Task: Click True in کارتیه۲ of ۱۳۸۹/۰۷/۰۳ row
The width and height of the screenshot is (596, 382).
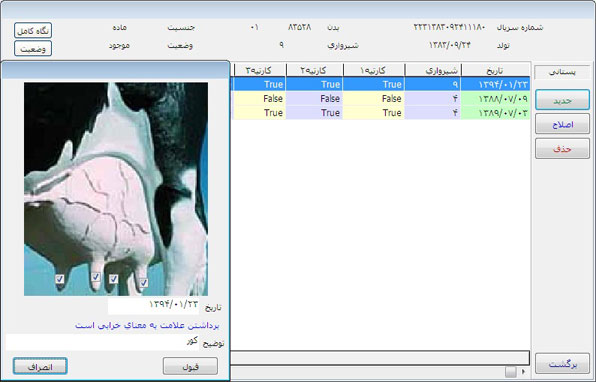Action: coord(331,113)
